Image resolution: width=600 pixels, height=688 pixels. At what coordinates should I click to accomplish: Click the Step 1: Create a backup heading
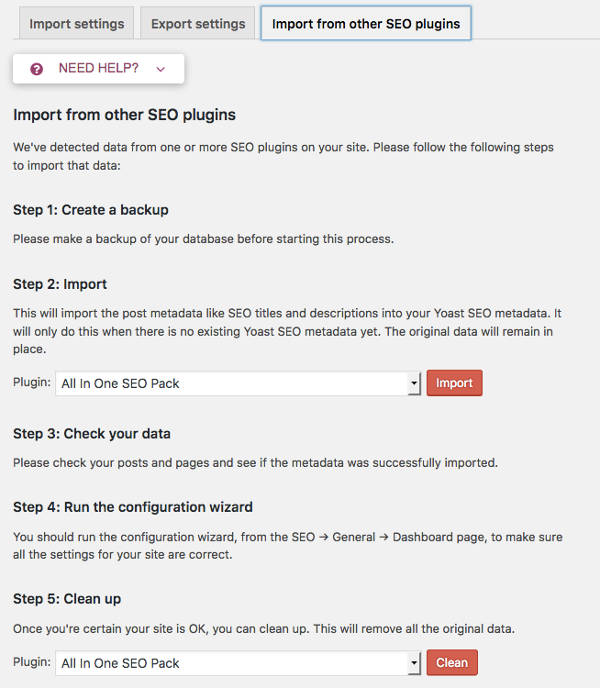(x=91, y=210)
